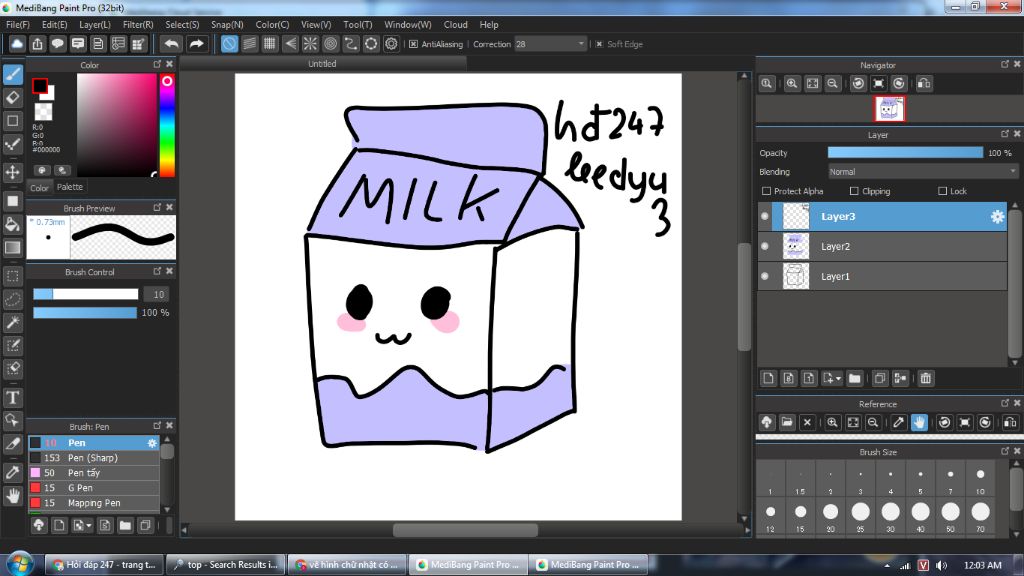Screen dimensions: 1024x576
Task: Switch to the Palette tab
Action: (70, 187)
